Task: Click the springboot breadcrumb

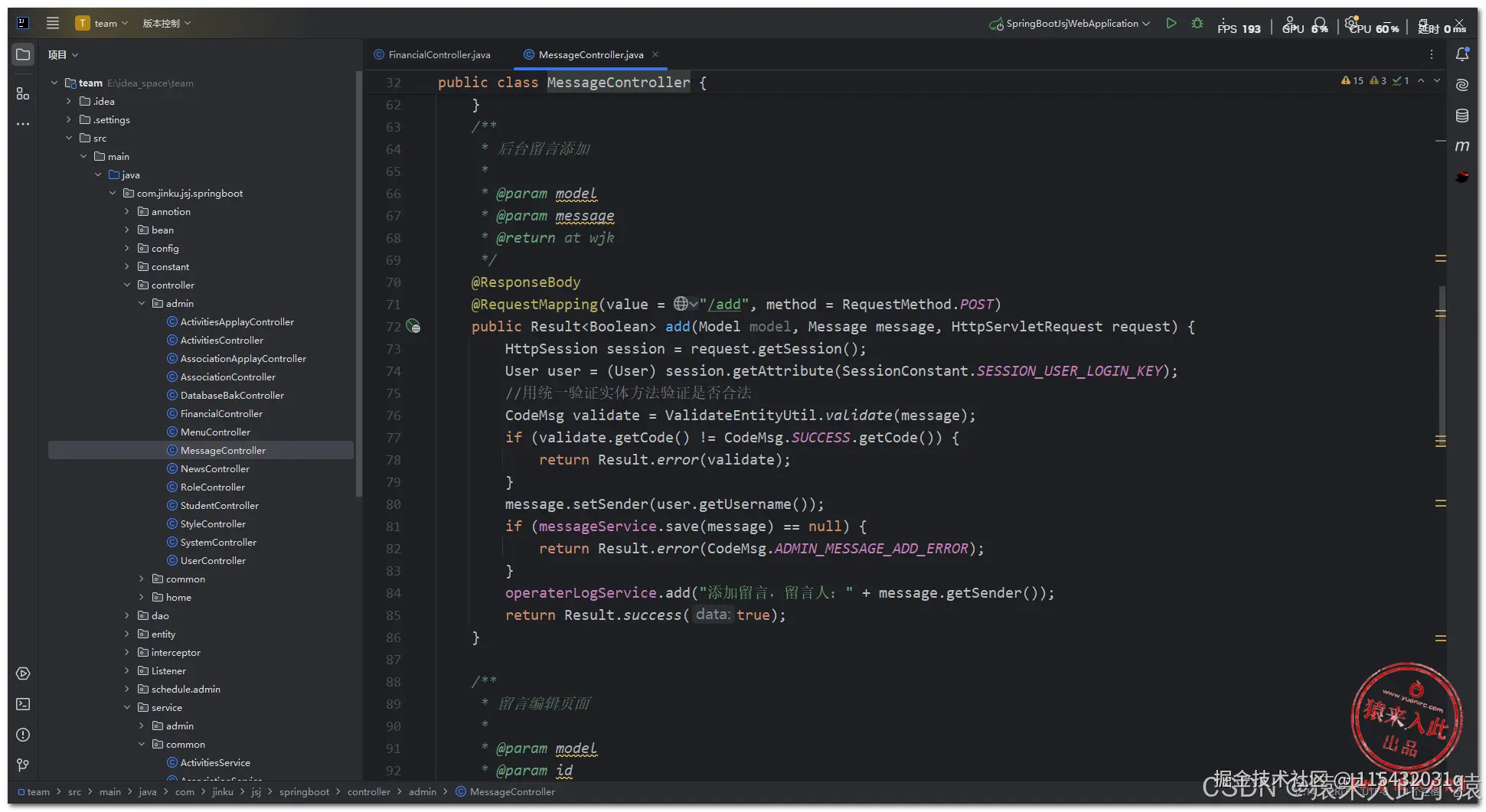Action: point(304,791)
